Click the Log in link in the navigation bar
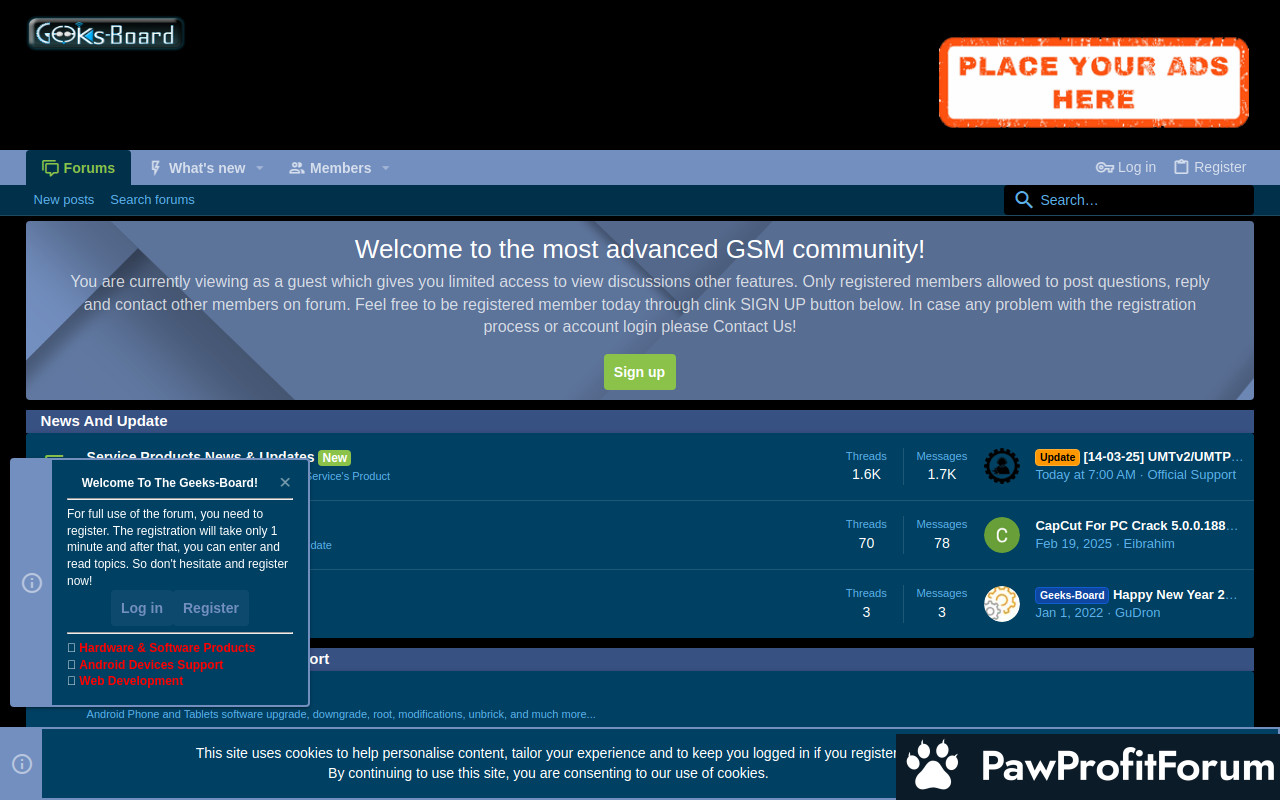 tap(1126, 167)
